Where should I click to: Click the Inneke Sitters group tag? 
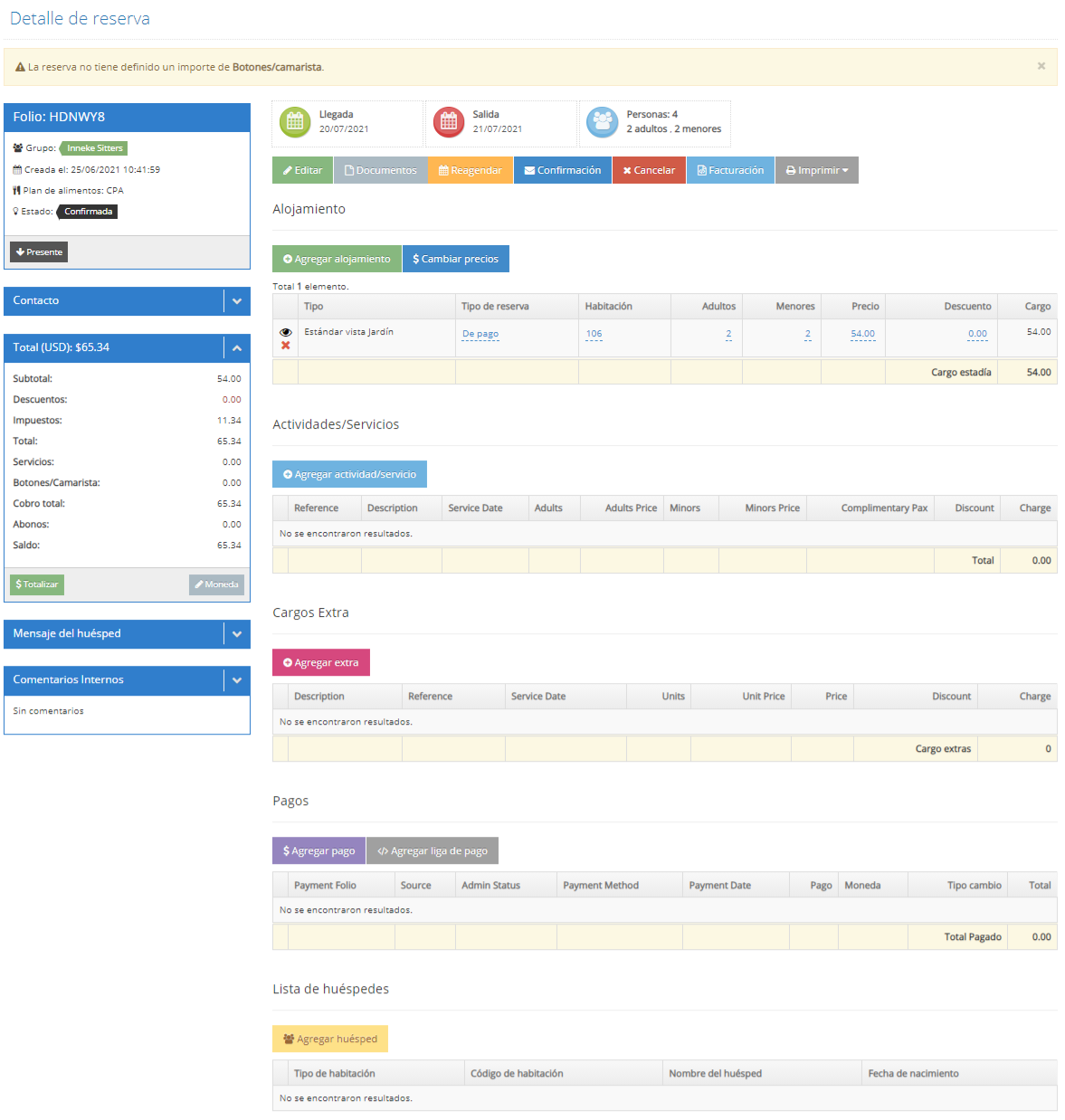(95, 148)
